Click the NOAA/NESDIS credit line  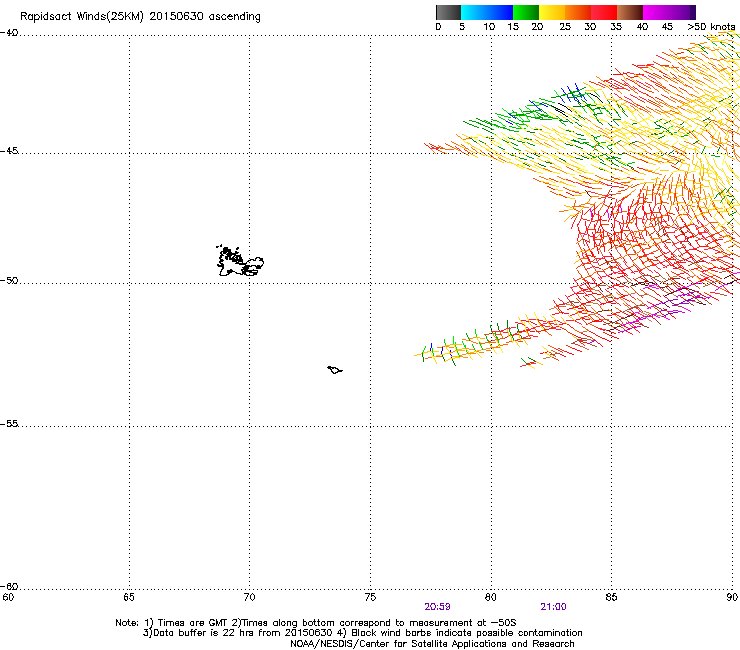(432, 644)
